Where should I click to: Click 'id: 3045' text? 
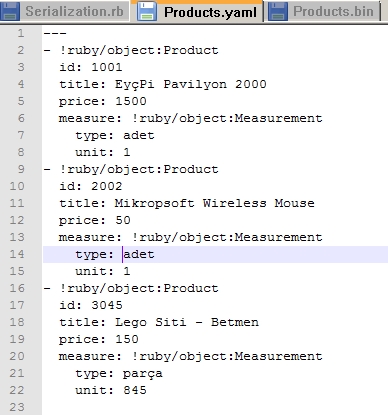(x=91, y=305)
